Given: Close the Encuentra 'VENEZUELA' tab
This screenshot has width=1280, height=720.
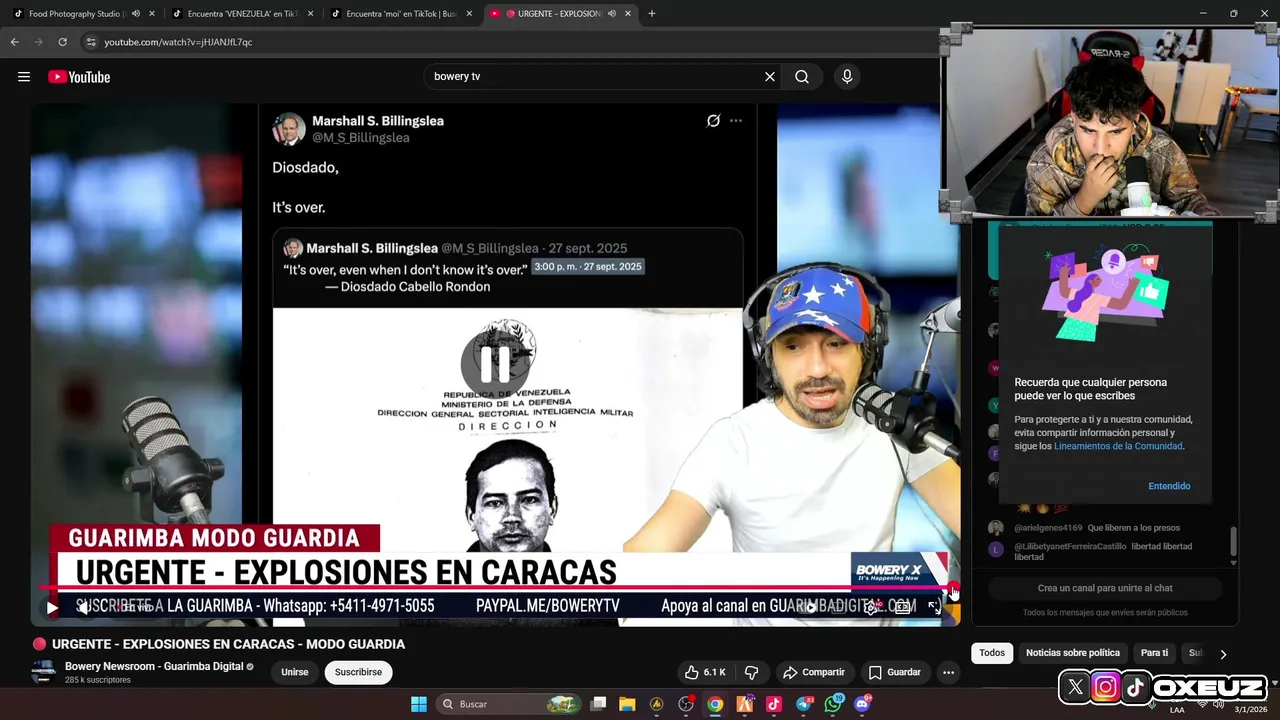Looking at the screenshot, I should [310, 14].
